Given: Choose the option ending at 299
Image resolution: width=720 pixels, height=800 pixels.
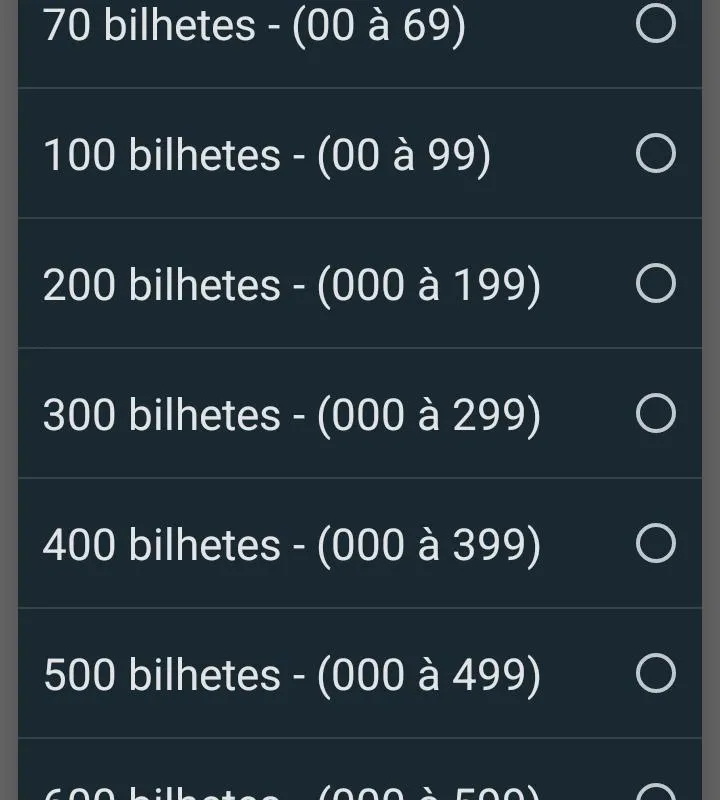Looking at the screenshot, I should (x=430, y=416).
